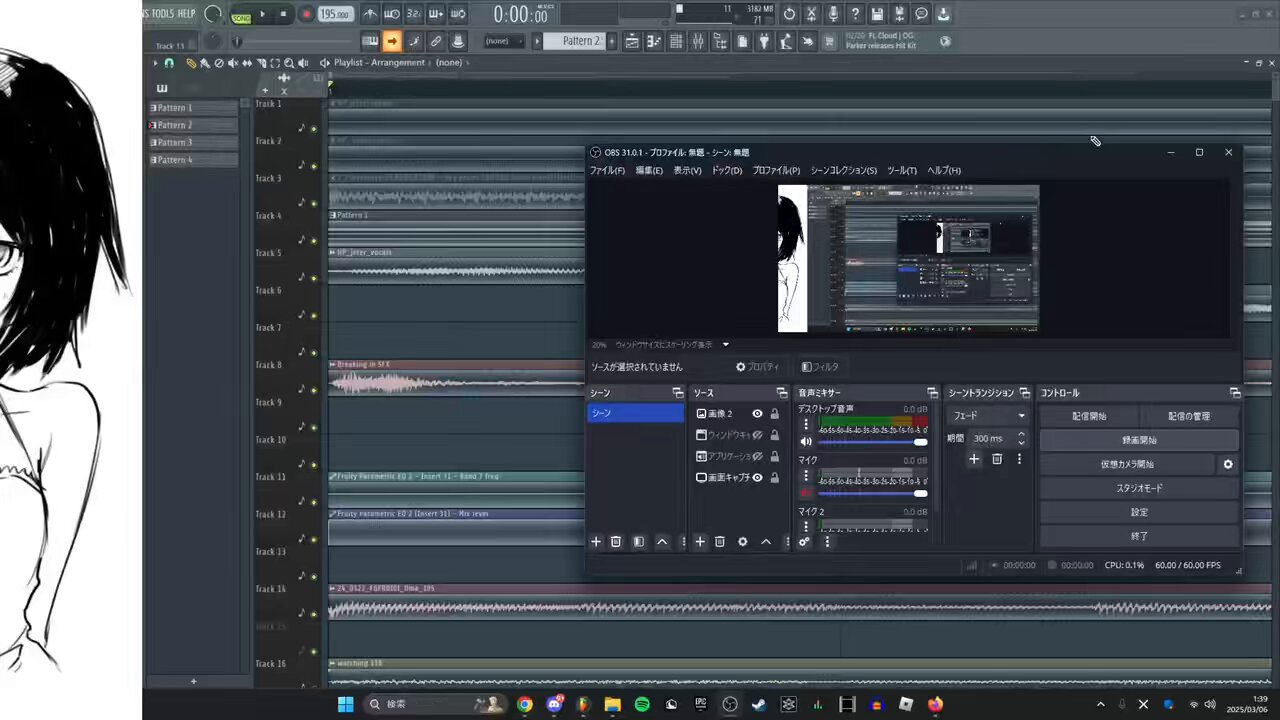Toggle the metronome icon in FL Studio
1280x720 pixels.
[x=370, y=14]
